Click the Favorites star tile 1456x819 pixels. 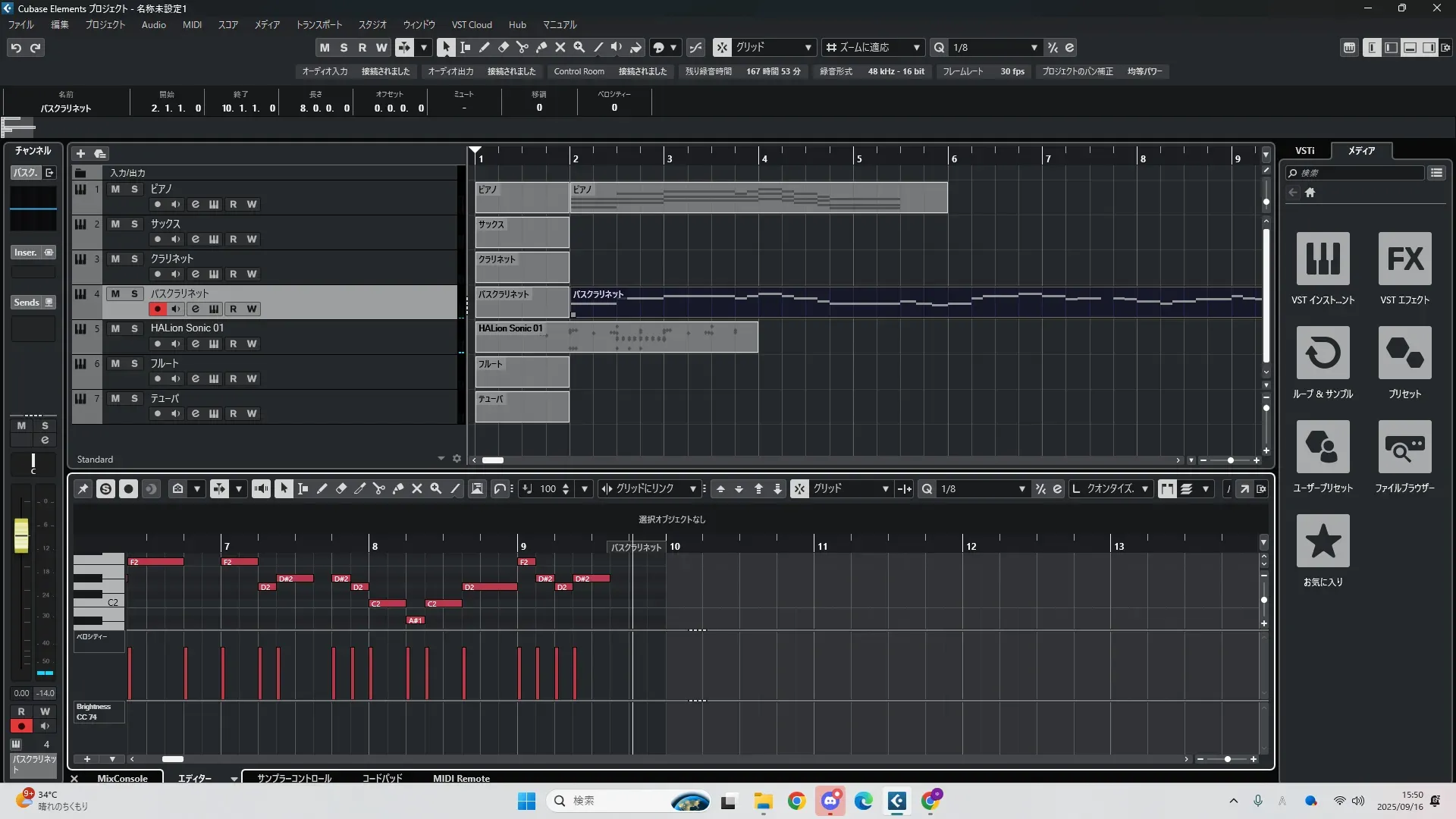pos(1323,541)
